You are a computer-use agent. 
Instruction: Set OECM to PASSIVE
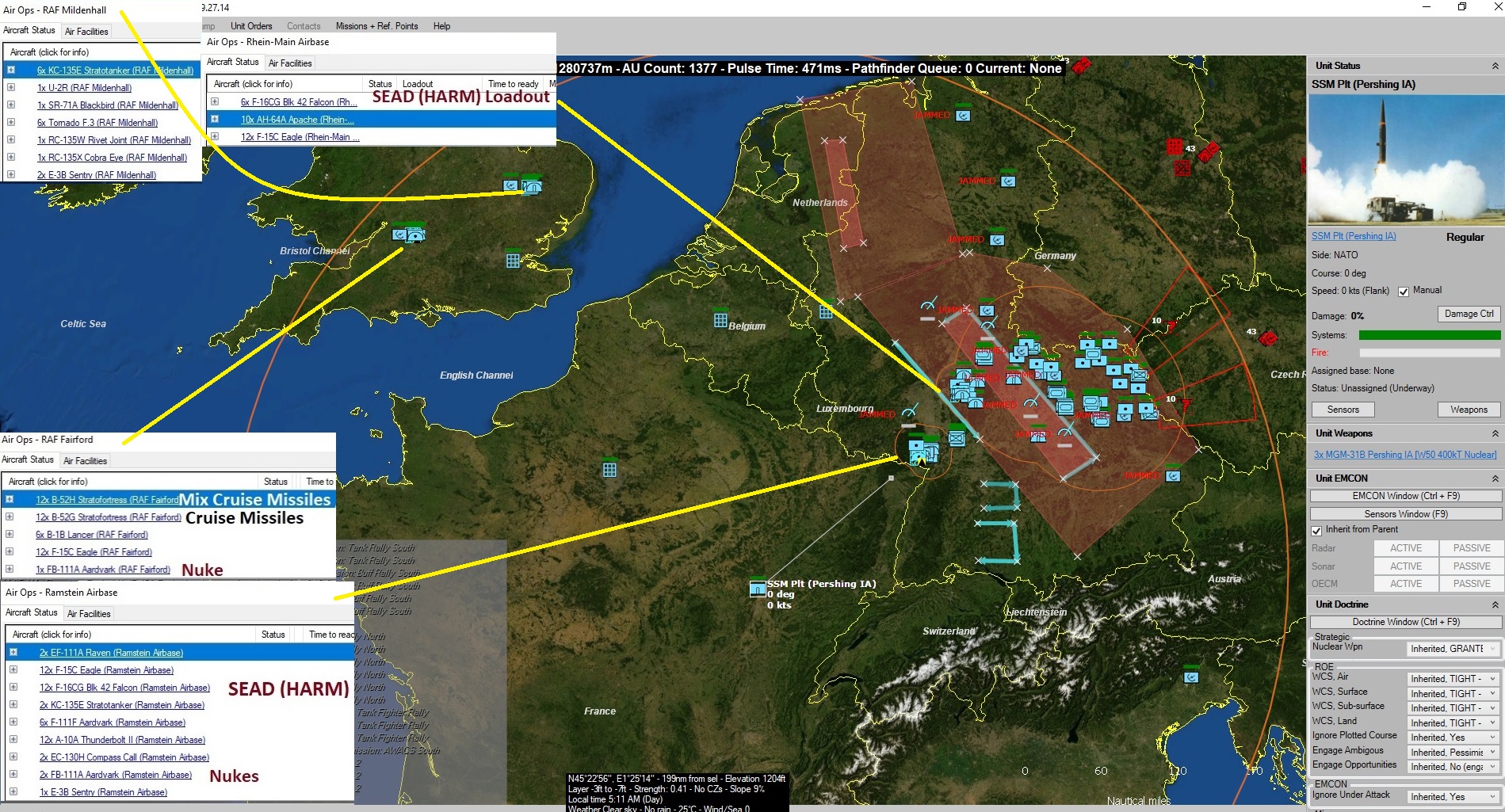click(1472, 584)
